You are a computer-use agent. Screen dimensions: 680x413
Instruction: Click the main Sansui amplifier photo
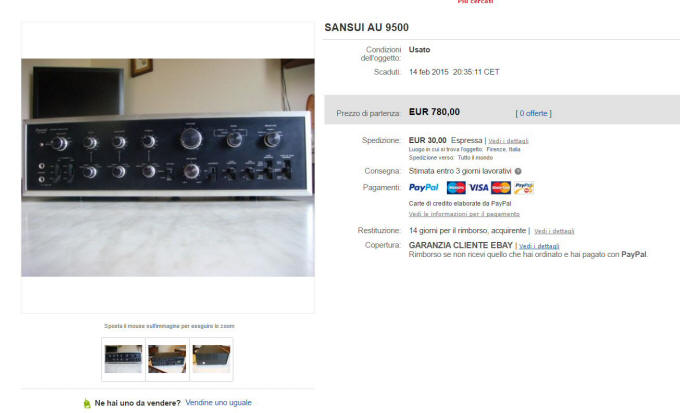tap(168, 167)
